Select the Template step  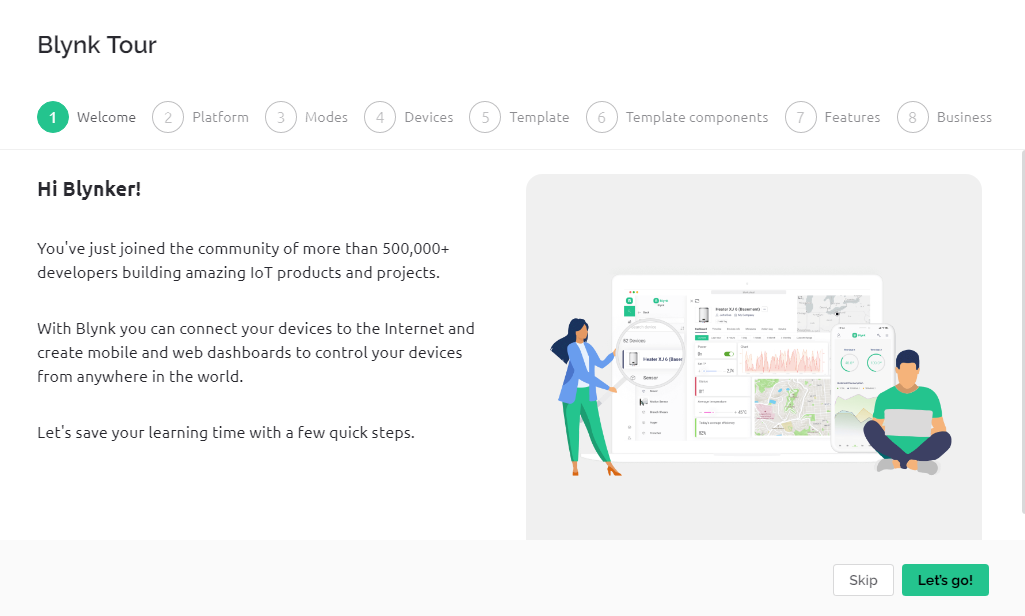[539, 117]
